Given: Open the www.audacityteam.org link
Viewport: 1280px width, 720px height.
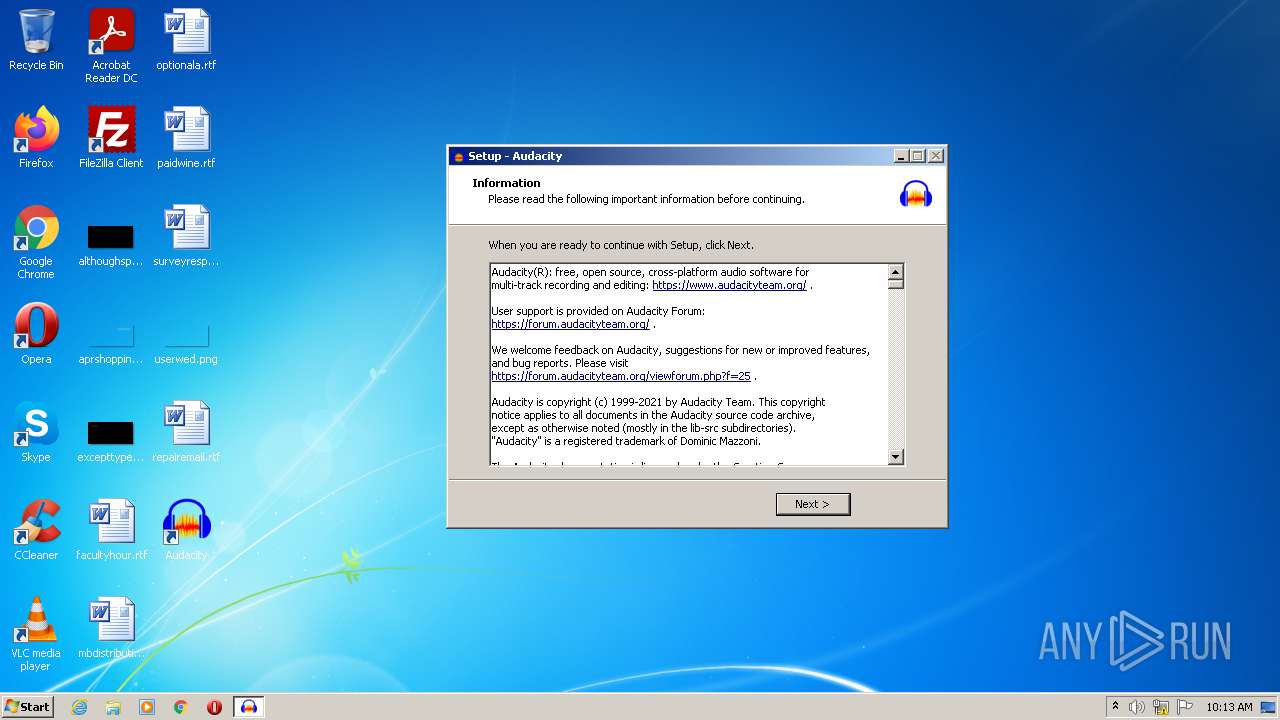Looking at the screenshot, I should [729, 285].
